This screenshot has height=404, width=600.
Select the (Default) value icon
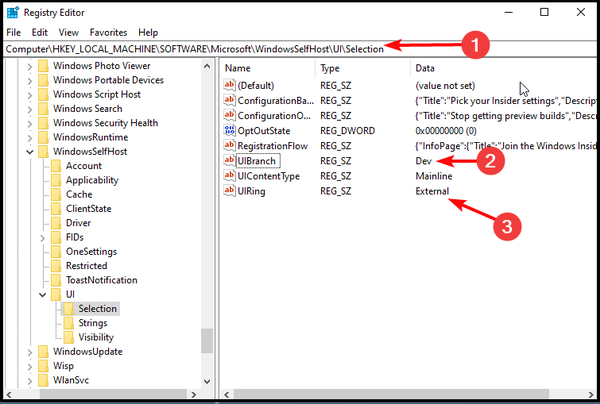pyautogui.click(x=229, y=86)
